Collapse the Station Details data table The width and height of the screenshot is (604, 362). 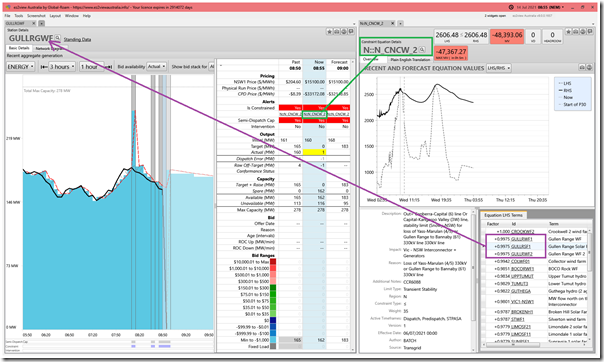(221, 65)
